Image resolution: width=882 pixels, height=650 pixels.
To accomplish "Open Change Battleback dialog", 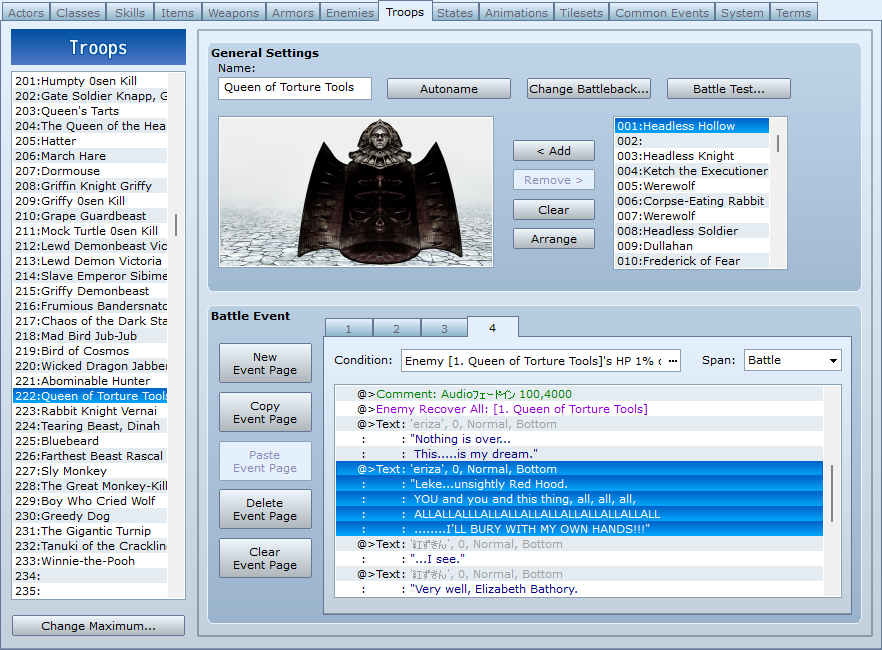I will coord(588,89).
